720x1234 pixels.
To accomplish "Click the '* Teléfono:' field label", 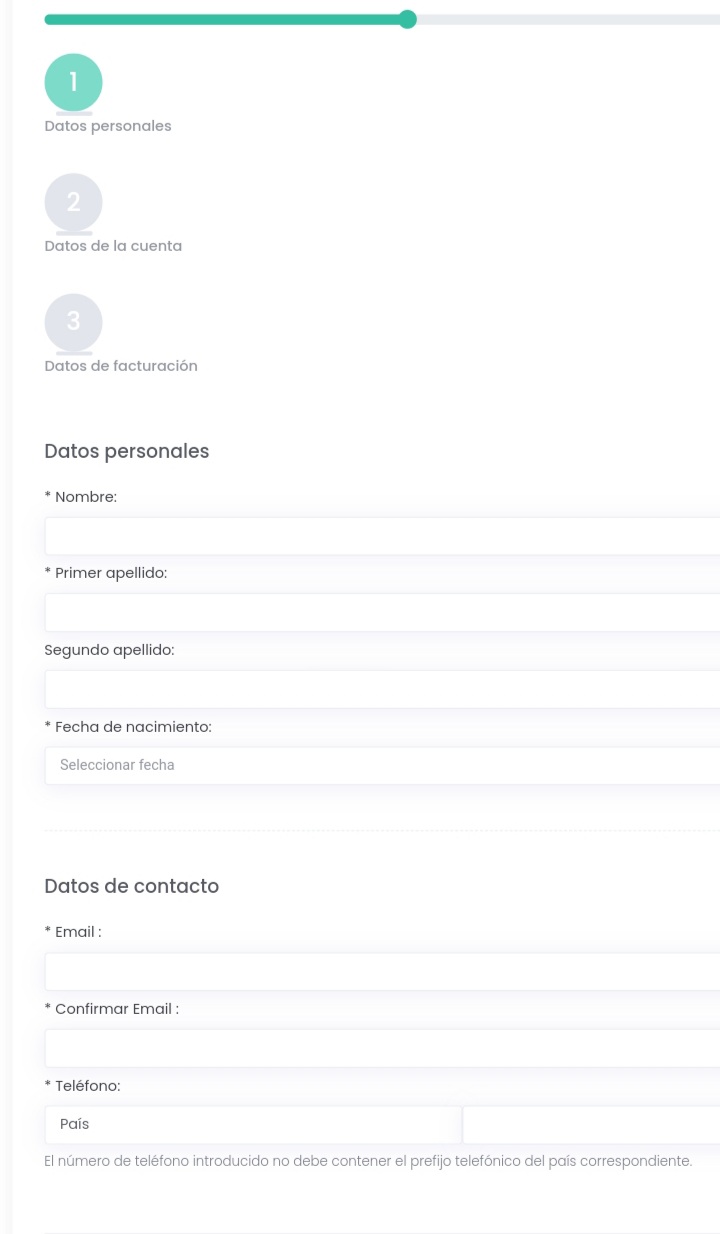I will tap(83, 1085).
